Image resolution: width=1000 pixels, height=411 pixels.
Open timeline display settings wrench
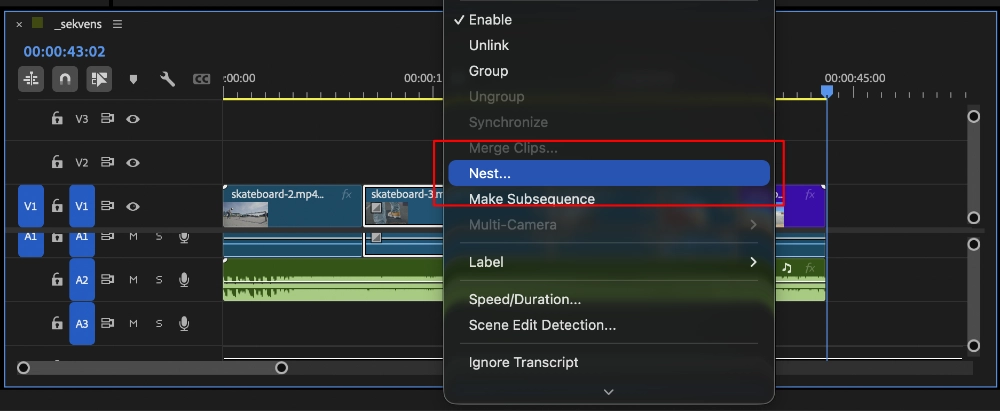167,79
